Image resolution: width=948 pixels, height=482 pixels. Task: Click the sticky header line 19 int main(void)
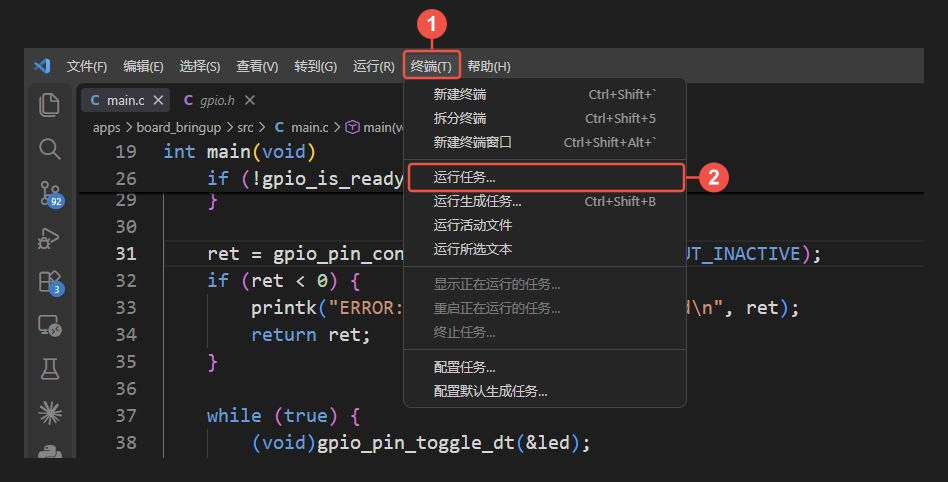[239, 151]
